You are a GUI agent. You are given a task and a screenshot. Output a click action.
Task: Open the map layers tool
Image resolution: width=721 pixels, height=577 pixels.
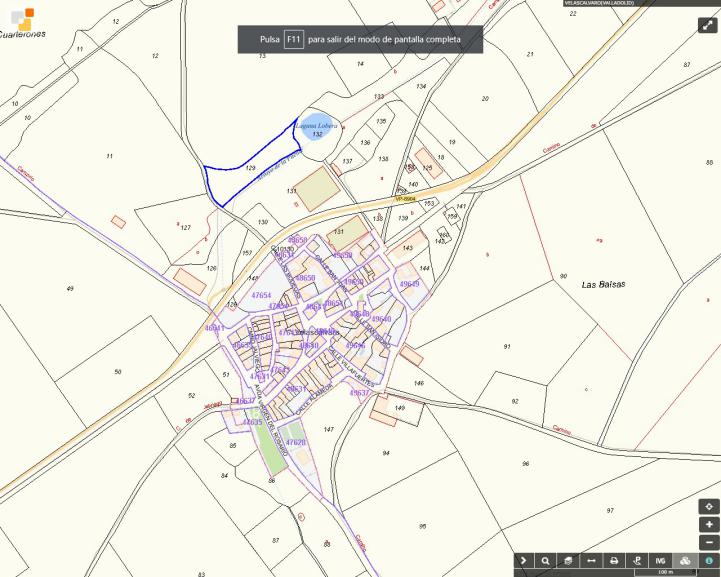point(568,560)
